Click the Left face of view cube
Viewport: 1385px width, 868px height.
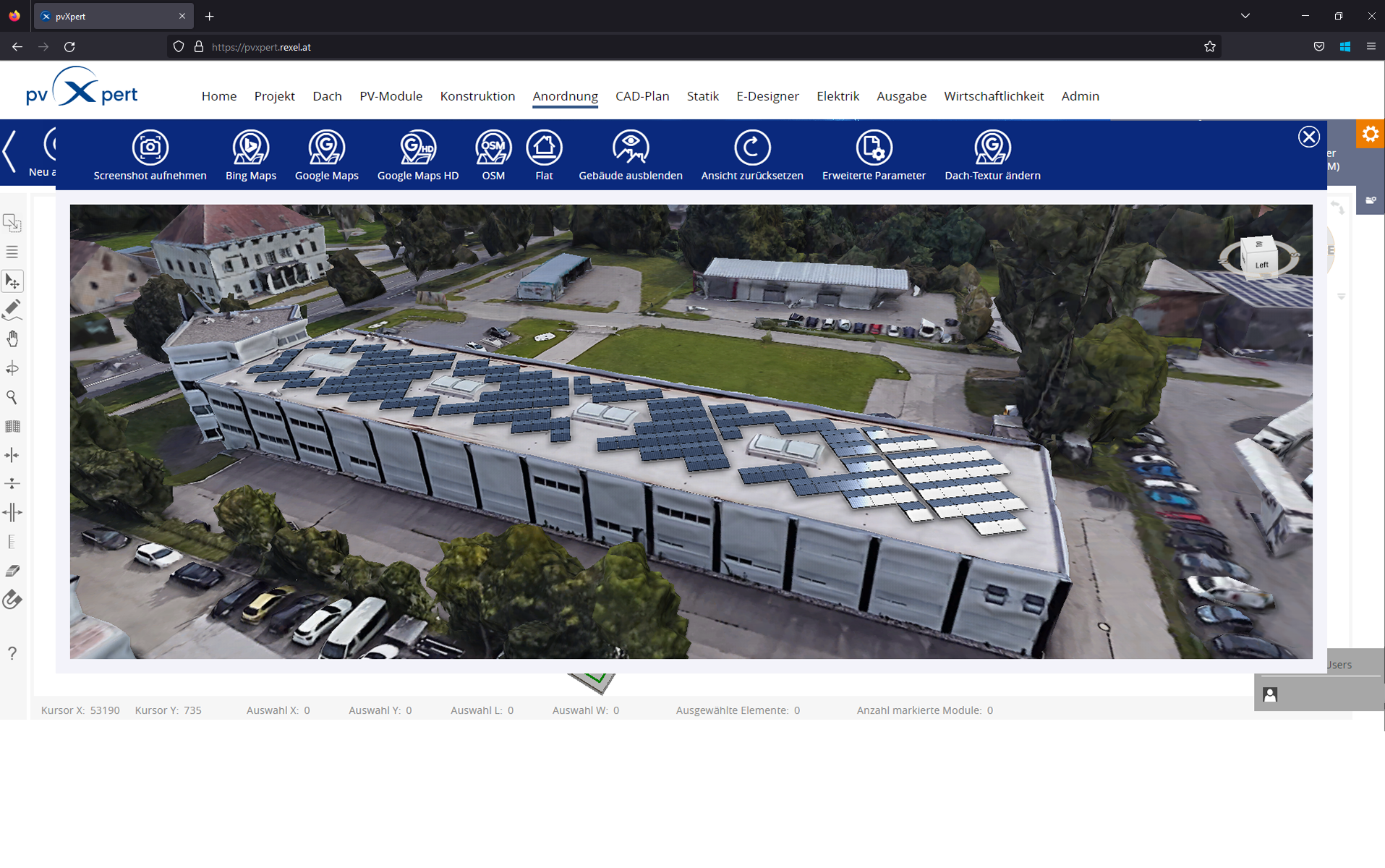[1261, 264]
